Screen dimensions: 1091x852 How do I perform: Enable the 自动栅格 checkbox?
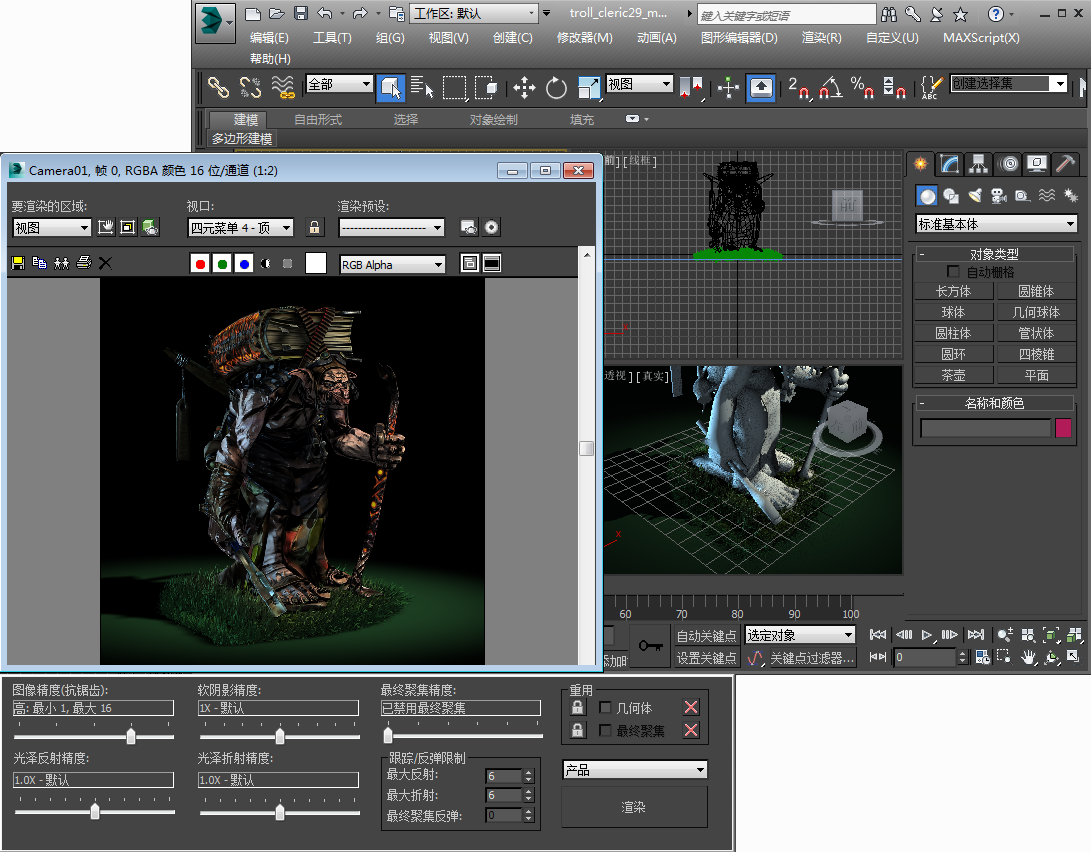point(953,272)
